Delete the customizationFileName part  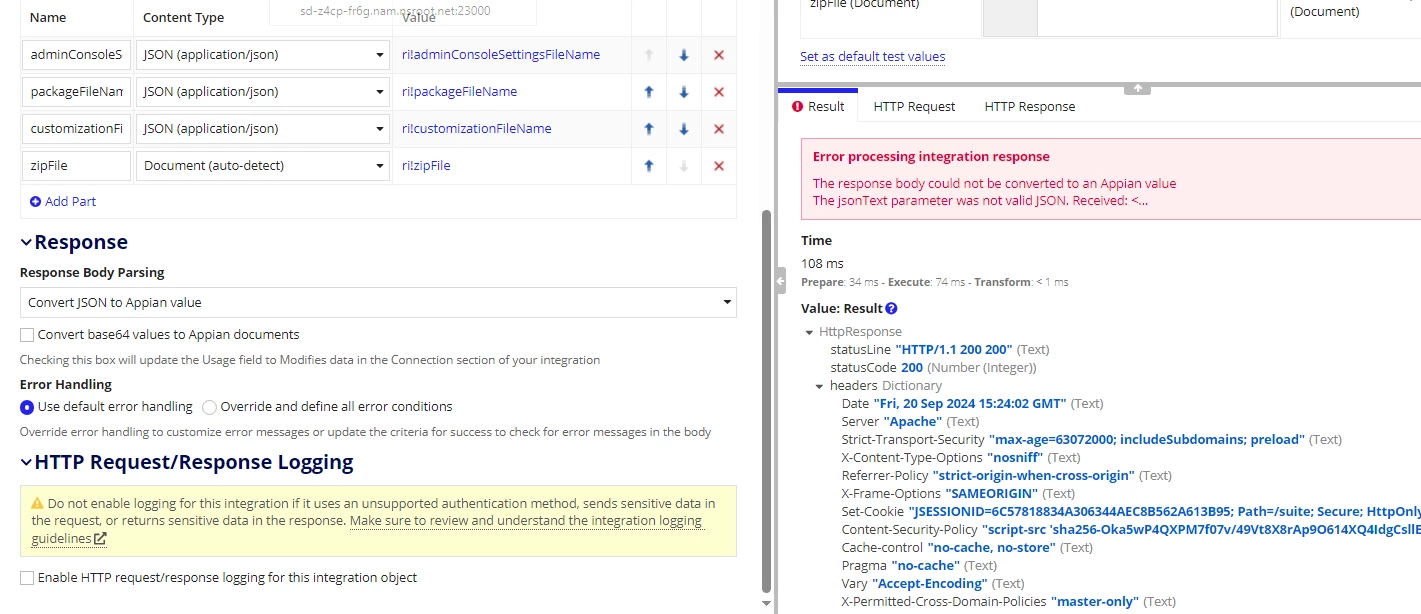[718, 129]
